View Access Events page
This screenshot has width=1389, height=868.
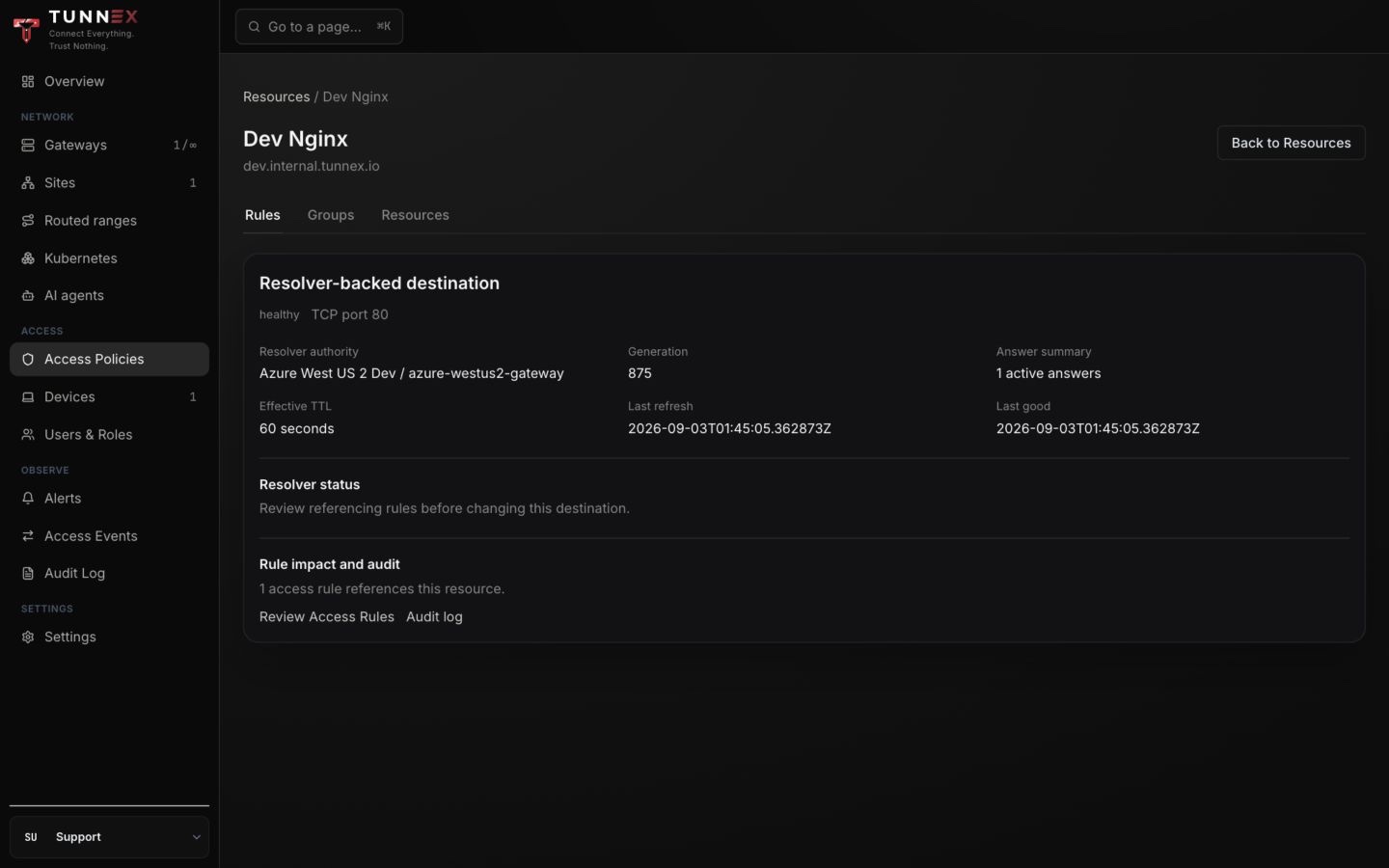(109, 536)
